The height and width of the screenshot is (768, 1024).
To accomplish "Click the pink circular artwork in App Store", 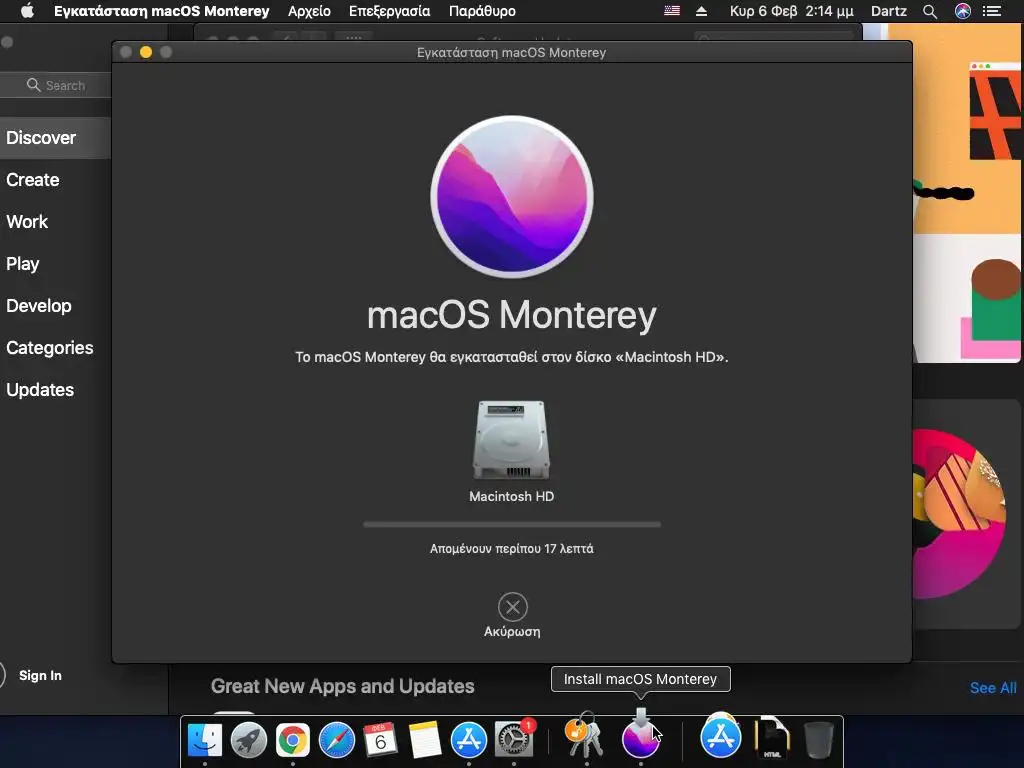I will (959, 513).
